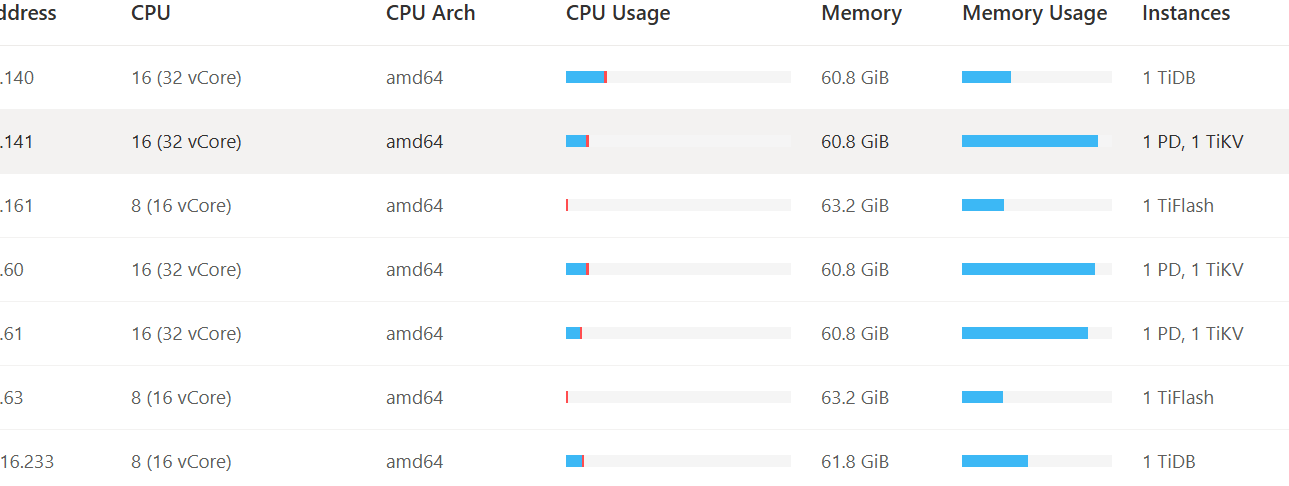Click '1 PD, 1 TiKV' in .60 row
This screenshot has height=486, width=1289.
1192,269
